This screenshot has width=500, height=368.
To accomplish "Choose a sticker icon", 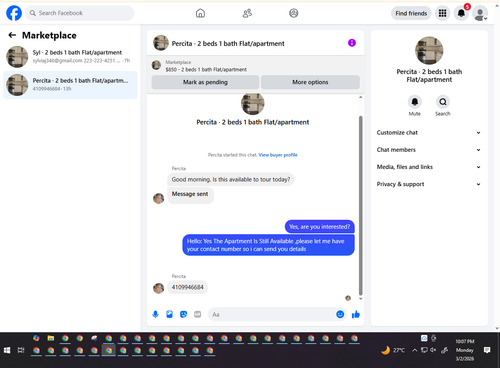I will pos(183,314).
